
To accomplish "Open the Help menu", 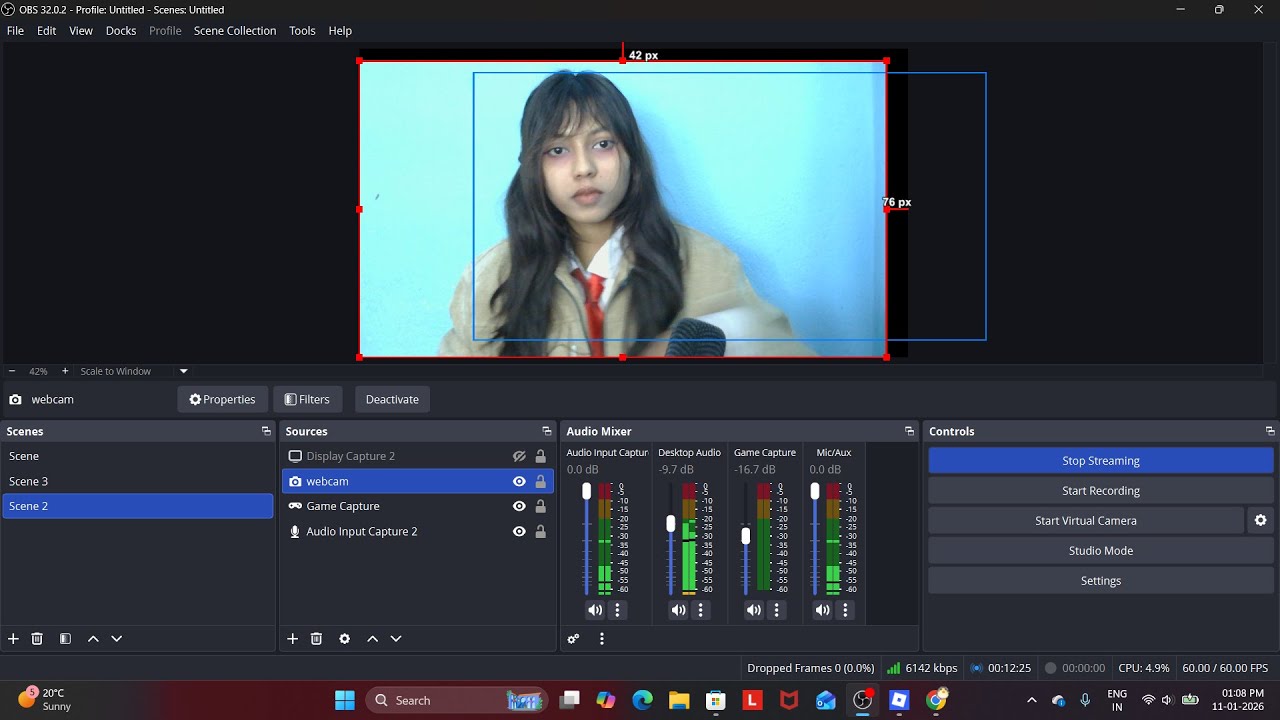I will pyautogui.click(x=340, y=31).
